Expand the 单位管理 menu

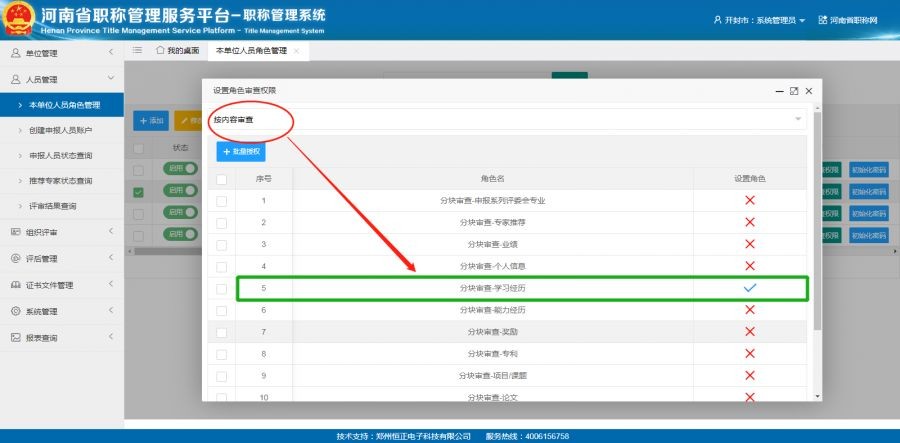pos(111,52)
